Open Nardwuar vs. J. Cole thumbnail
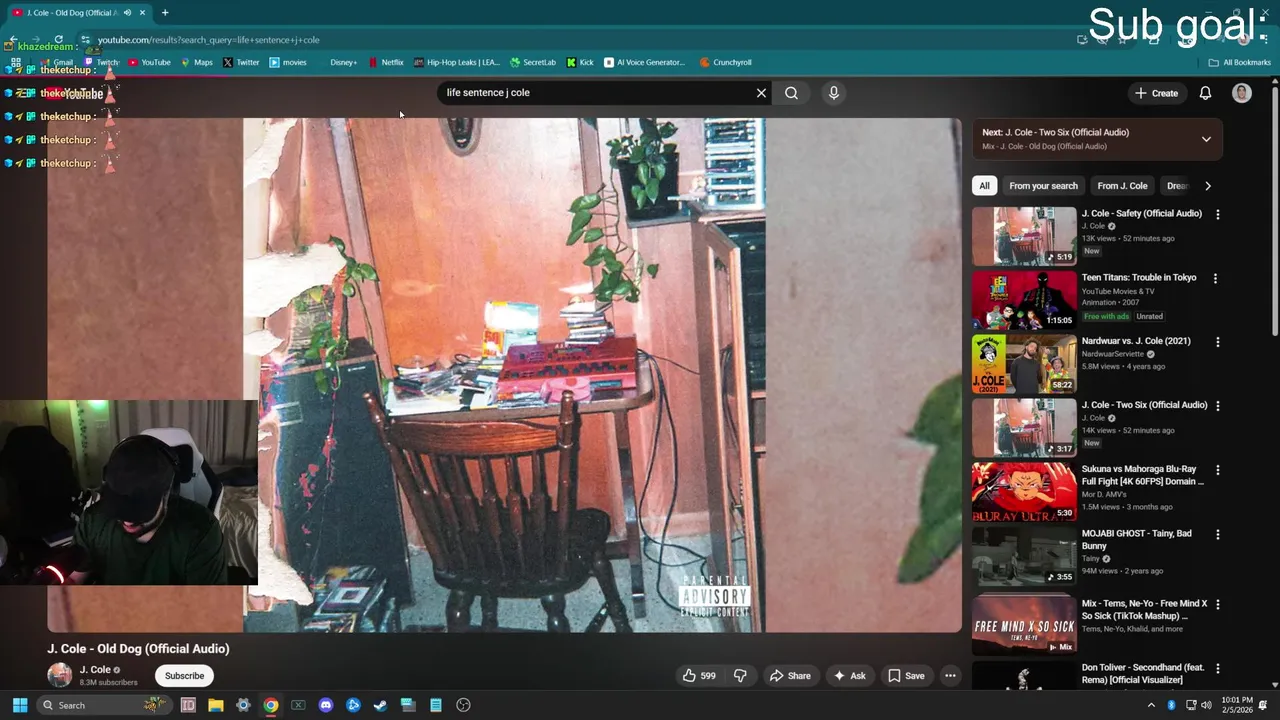 point(1024,364)
